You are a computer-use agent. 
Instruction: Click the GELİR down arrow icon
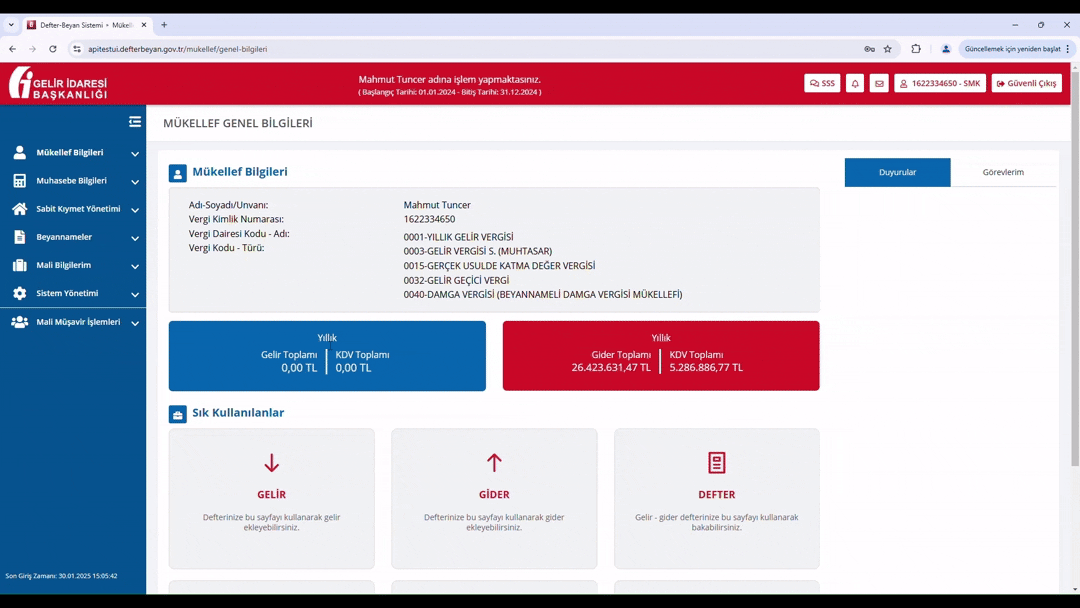pyautogui.click(x=271, y=463)
